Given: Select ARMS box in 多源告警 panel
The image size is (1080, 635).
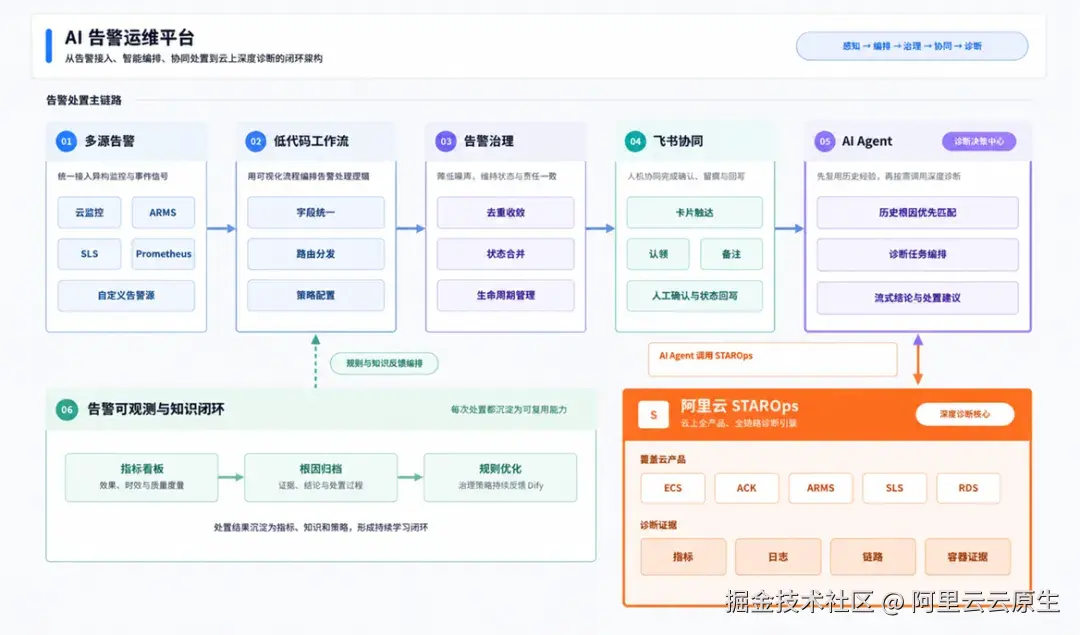Looking at the screenshot, I should (163, 212).
